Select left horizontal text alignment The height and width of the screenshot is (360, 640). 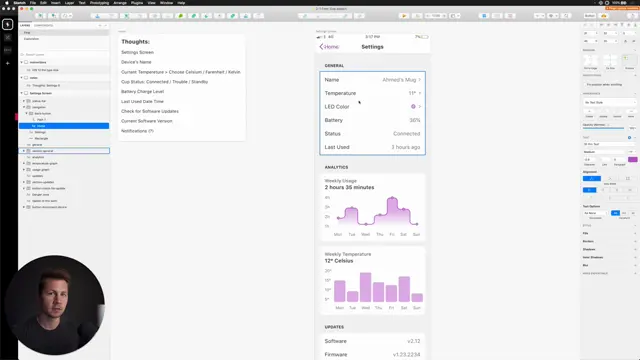coord(589,190)
